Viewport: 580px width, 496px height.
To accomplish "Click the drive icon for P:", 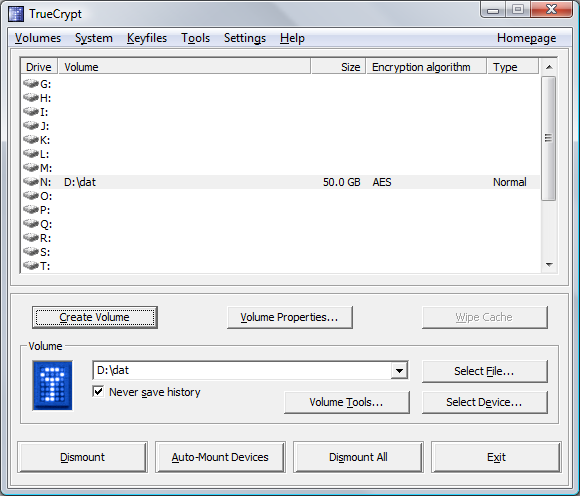I will (x=31, y=210).
